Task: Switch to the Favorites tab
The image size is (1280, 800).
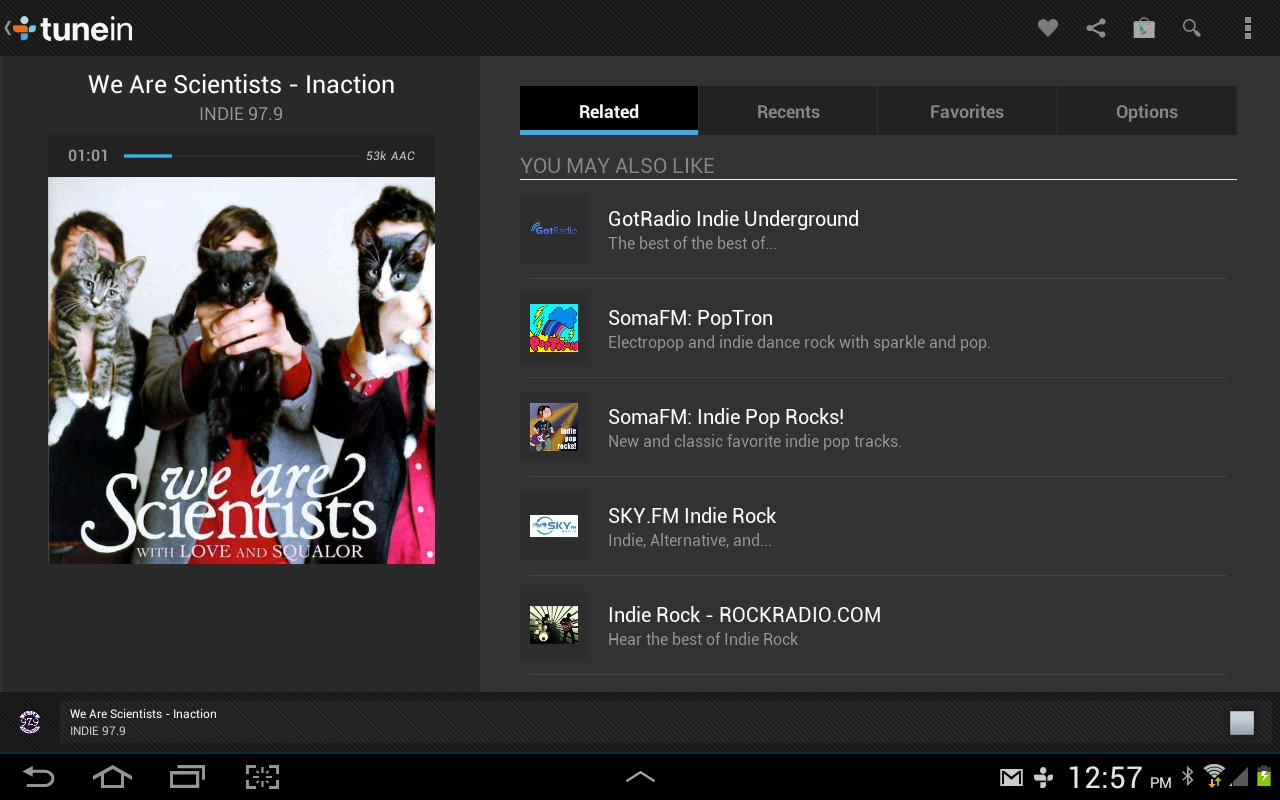Action: 967,111
